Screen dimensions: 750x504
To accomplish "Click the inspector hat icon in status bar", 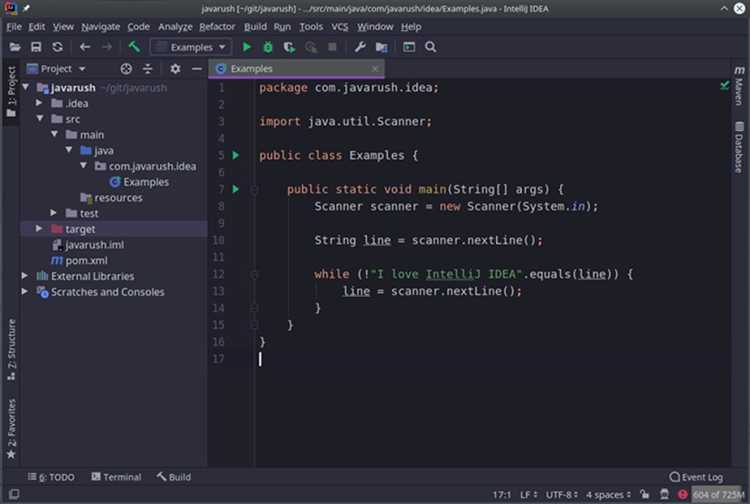I will 664,494.
